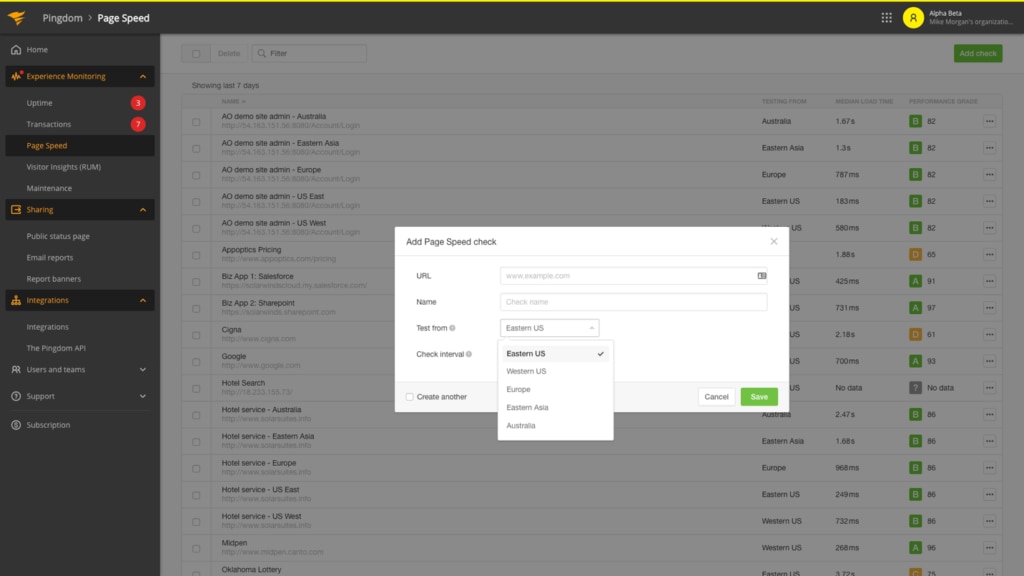Open the Page Speed sidebar item
Image resolution: width=1024 pixels, height=576 pixels.
[x=80, y=146]
